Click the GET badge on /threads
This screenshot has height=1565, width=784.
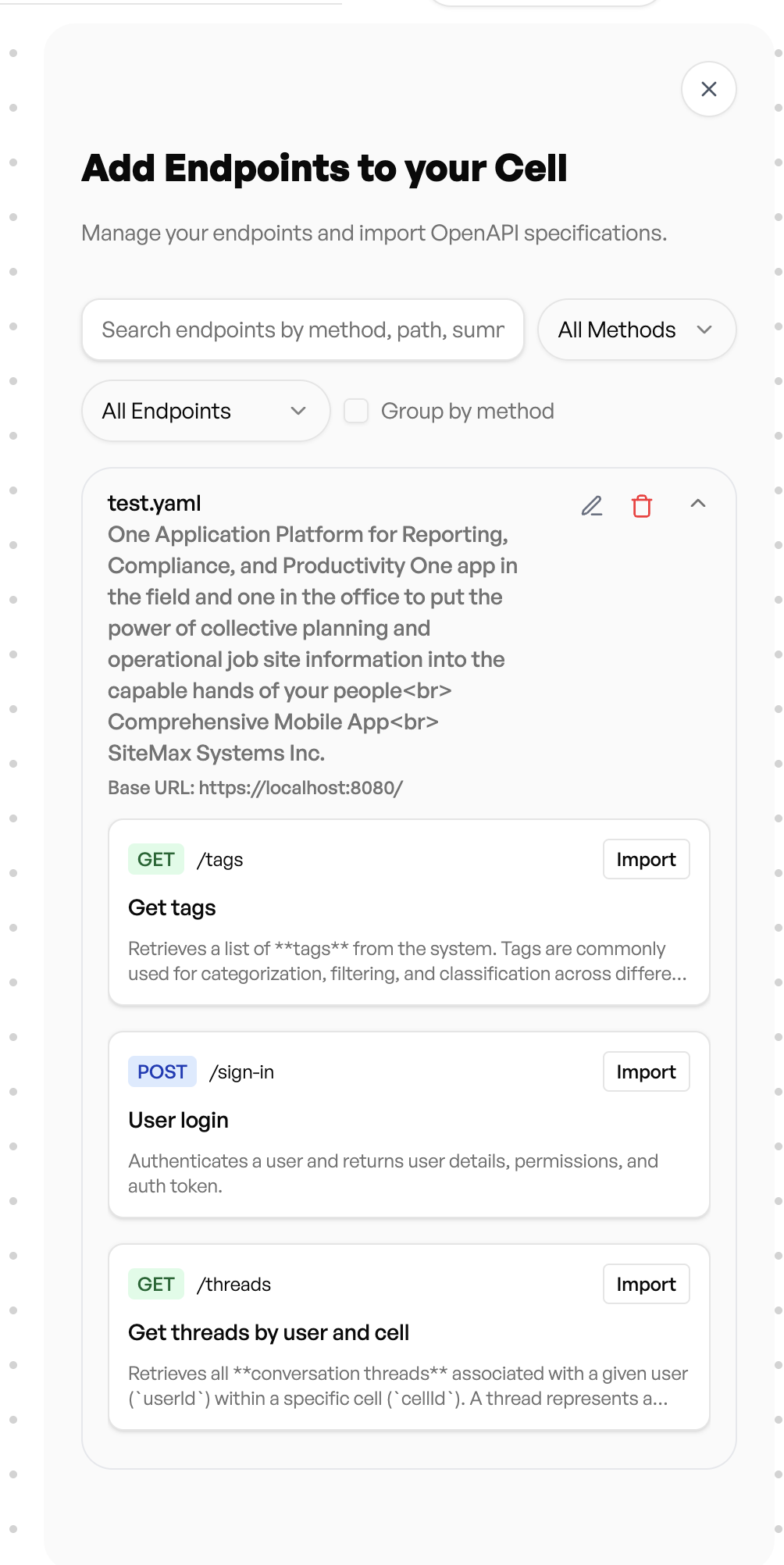pos(156,1284)
